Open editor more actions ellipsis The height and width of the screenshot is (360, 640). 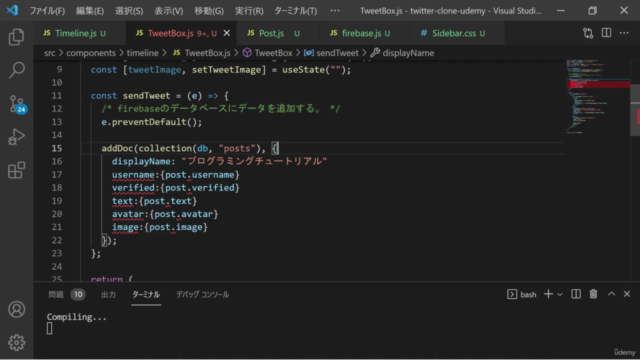(x=624, y=33)
